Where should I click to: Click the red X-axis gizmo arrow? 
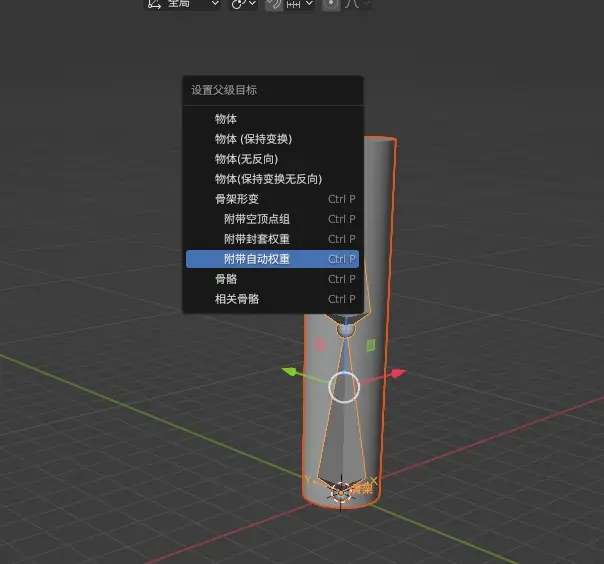tap(398, 373)
